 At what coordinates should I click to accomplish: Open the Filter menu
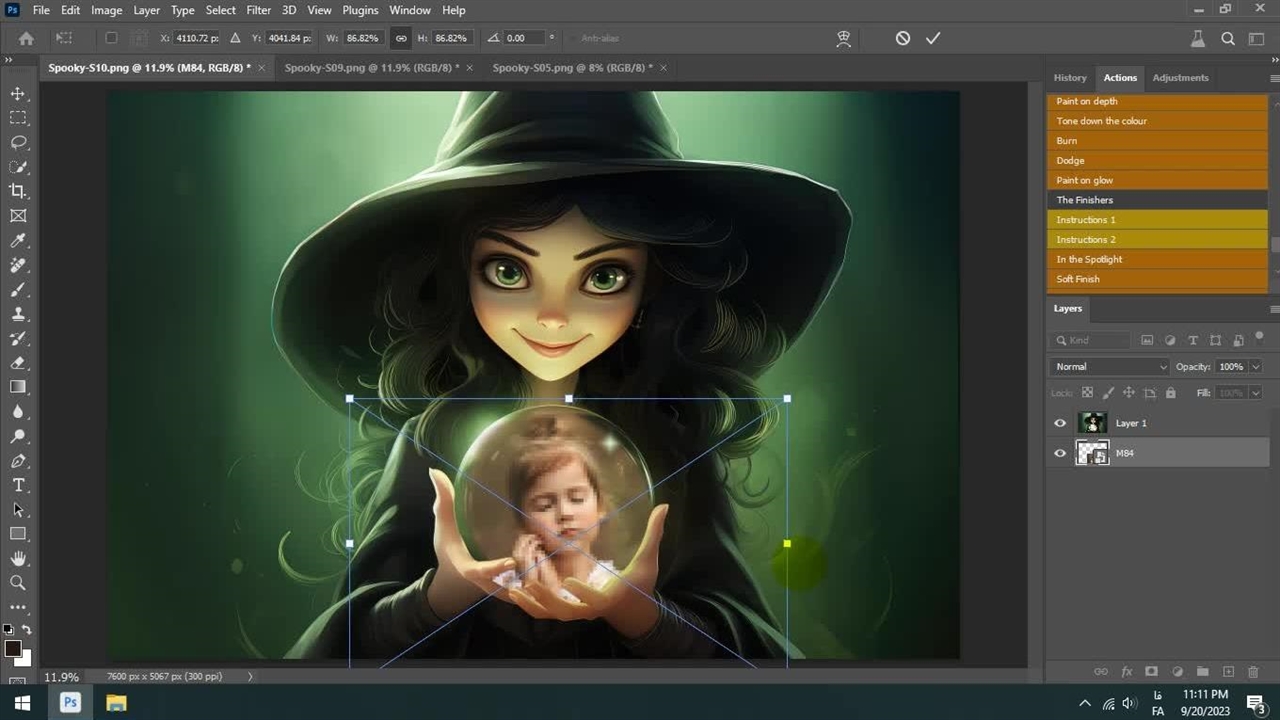pyautogui.click(x=258, y=10)
